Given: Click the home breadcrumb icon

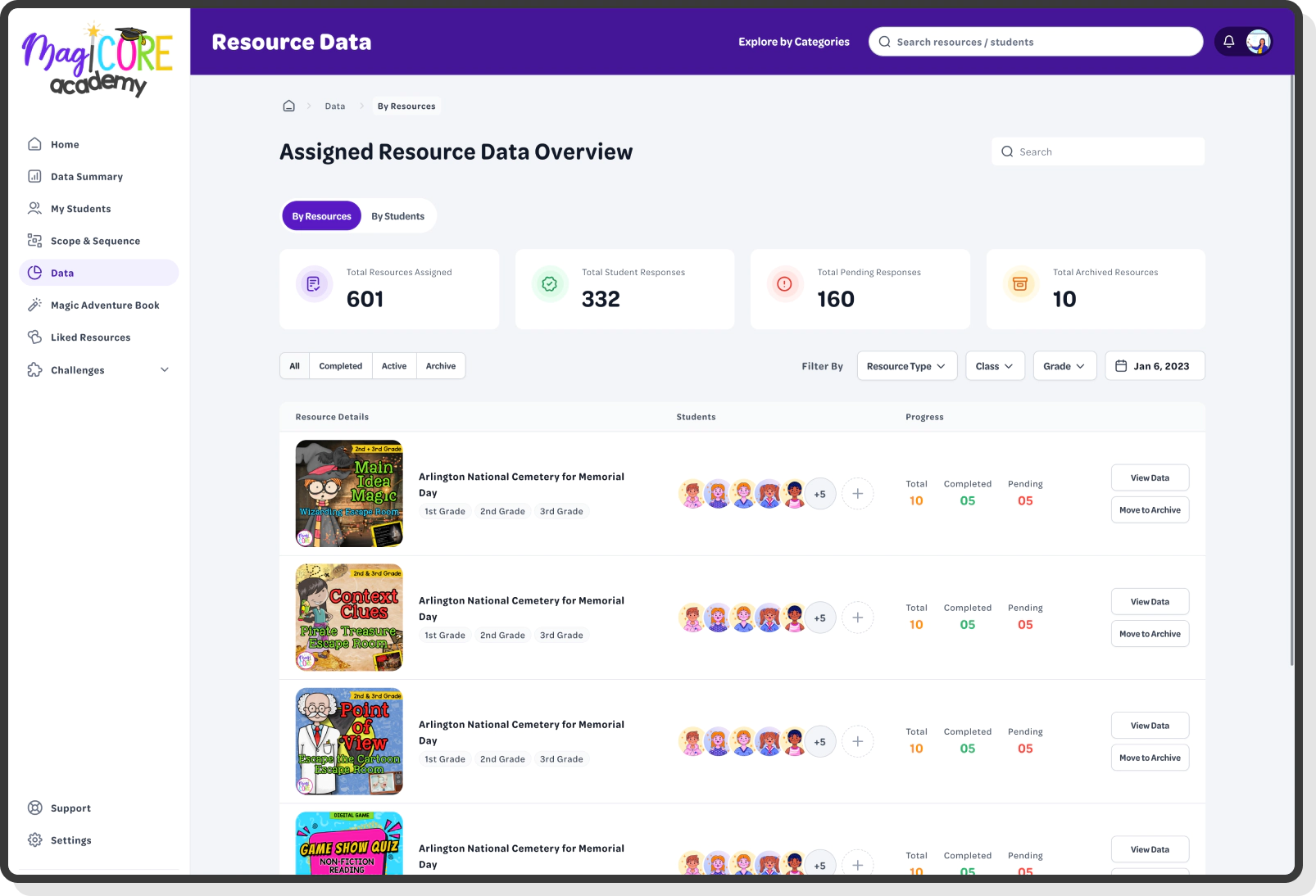Looking at the screenshot, I should coord(288,106).
